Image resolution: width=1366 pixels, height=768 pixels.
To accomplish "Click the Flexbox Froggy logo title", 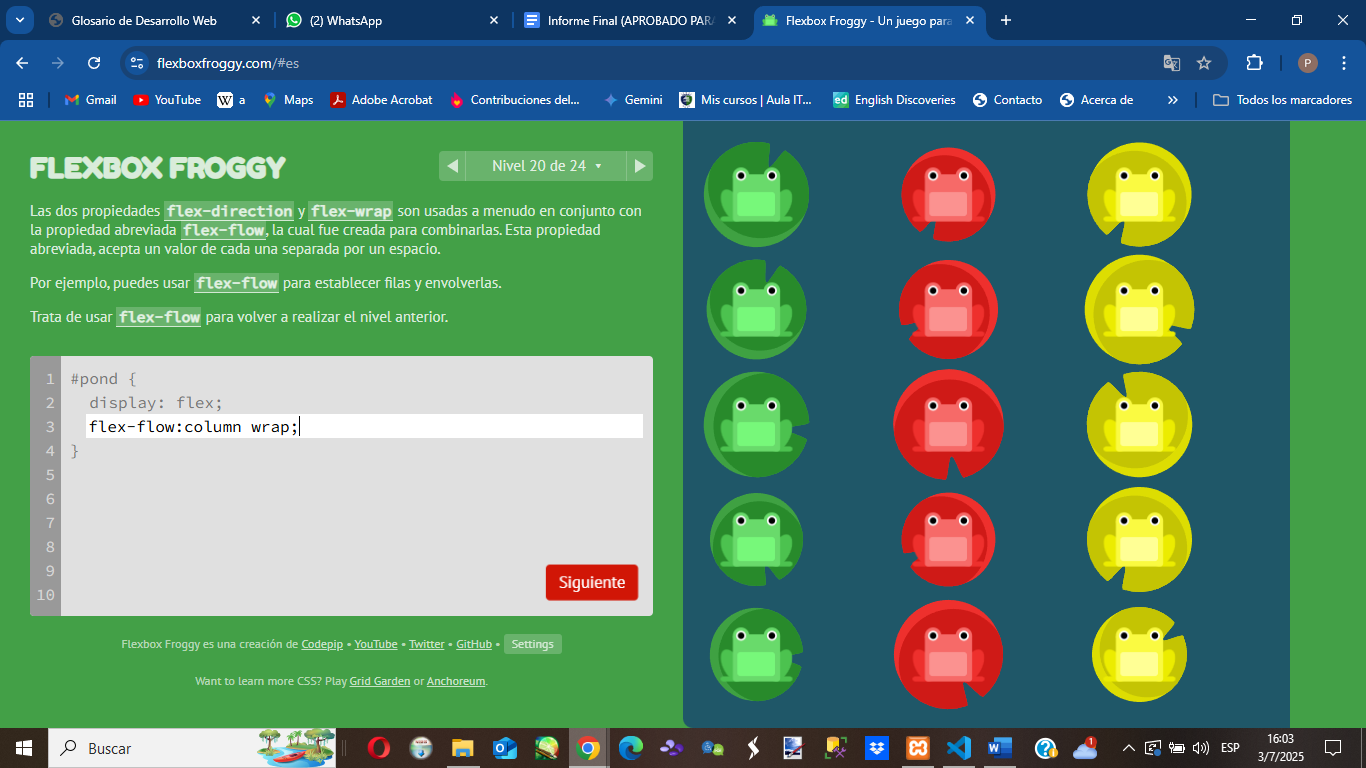I will pyautogui.click(x=158, y=167).
